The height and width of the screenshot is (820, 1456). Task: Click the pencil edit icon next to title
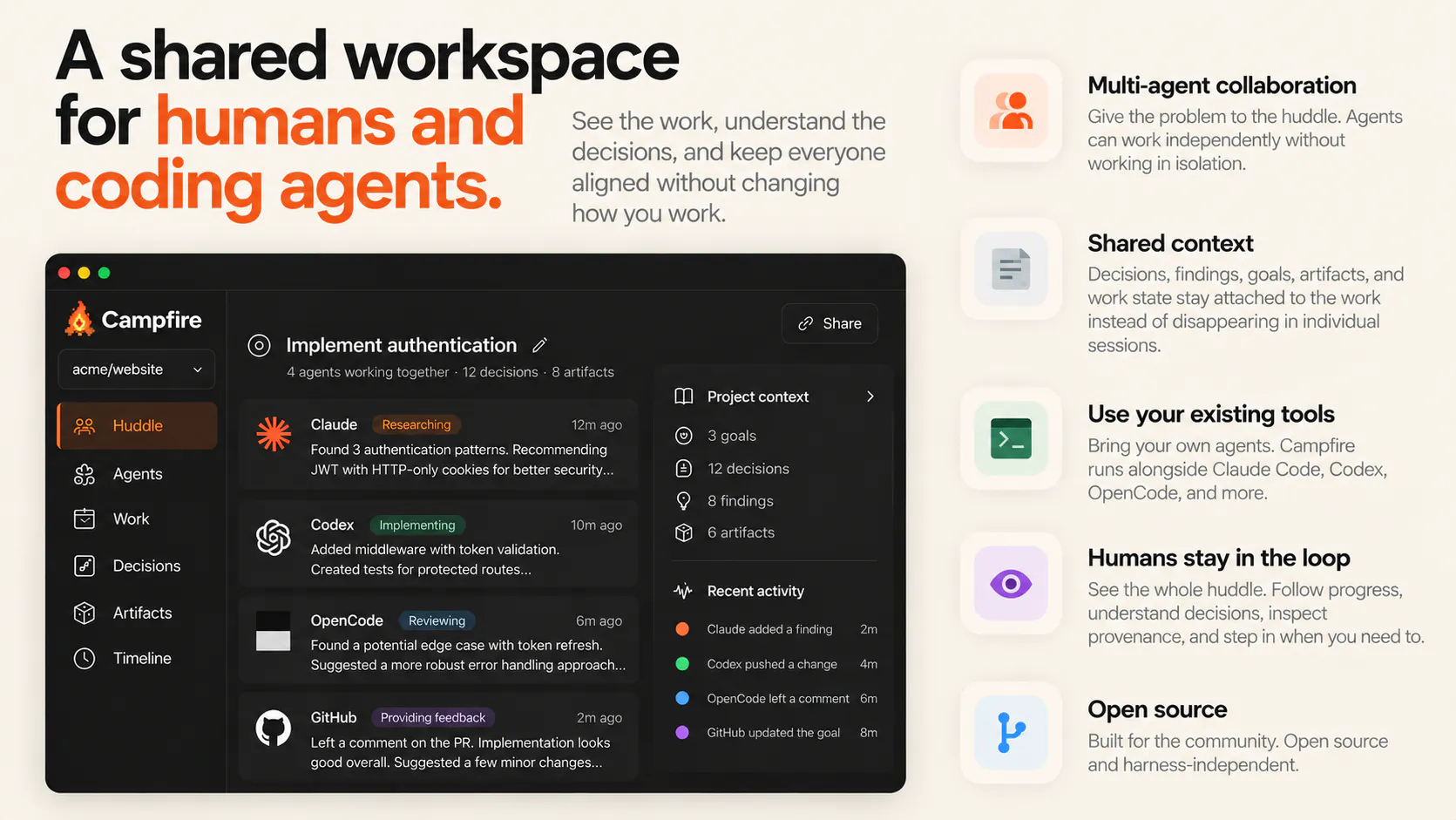coord(540,345)
